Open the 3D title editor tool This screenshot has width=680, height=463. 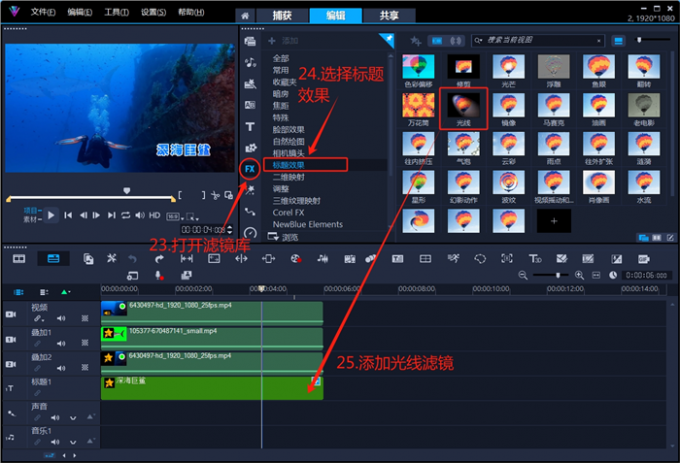pyautogui.click(x=535, y=259)
